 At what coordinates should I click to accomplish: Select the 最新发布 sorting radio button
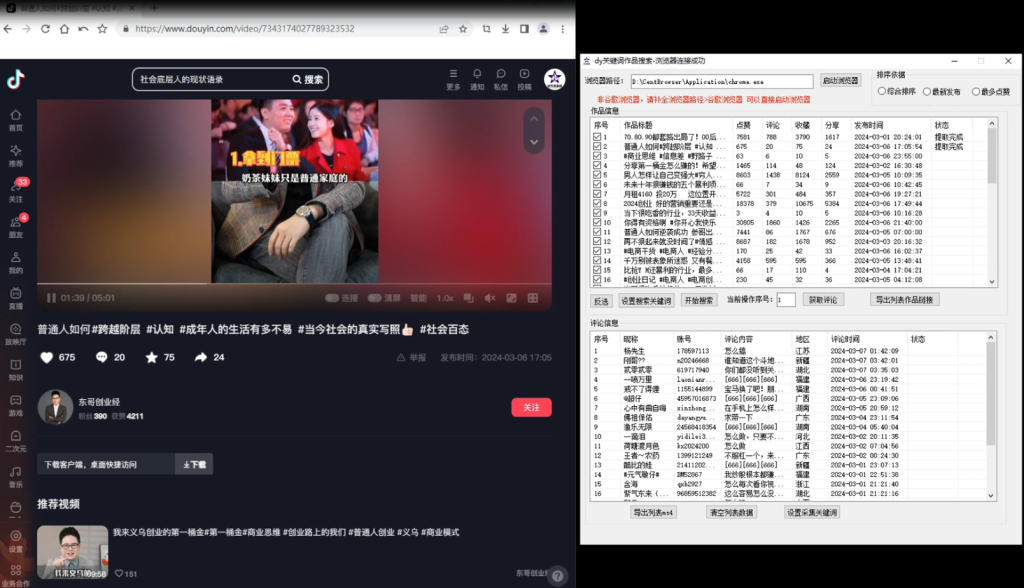(x=927, y=92)
